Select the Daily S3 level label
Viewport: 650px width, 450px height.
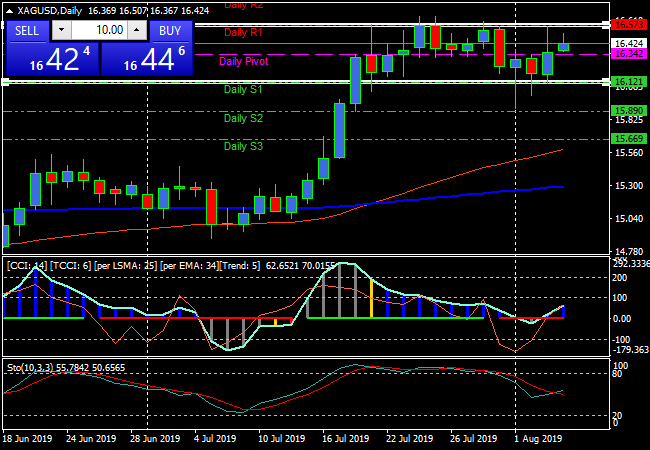(x=243, y=147)
